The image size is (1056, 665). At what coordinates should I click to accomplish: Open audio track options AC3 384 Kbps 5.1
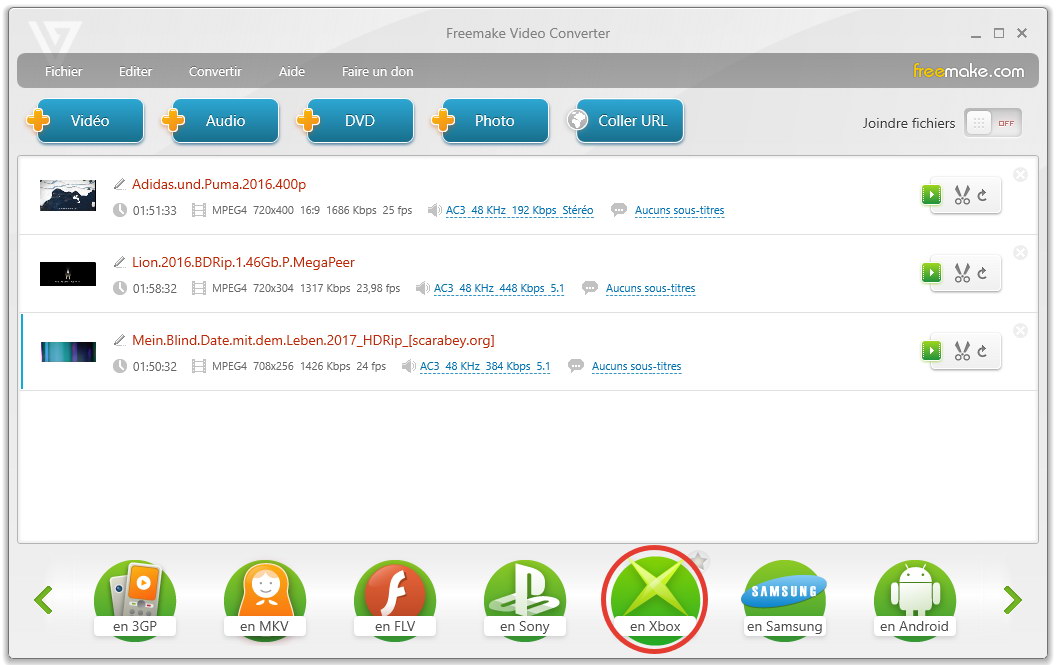tap(485, 367)
